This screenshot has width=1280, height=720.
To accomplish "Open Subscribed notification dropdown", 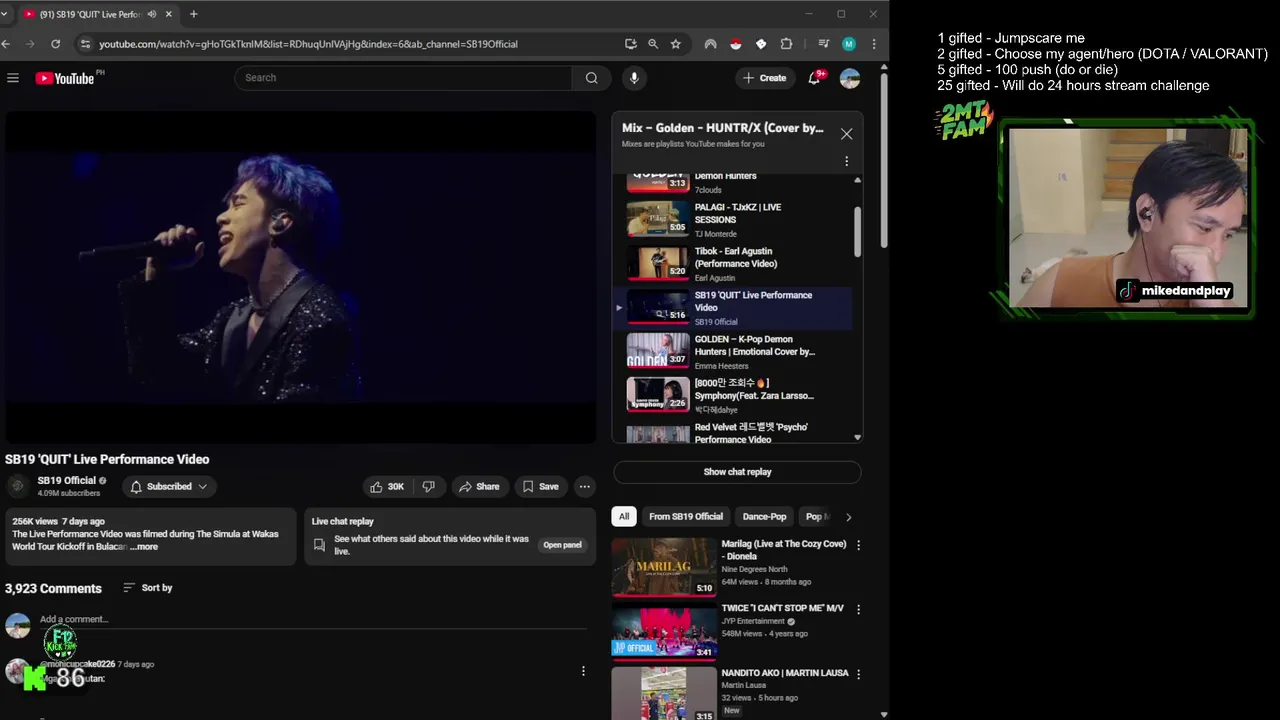I will pos(169,487).
